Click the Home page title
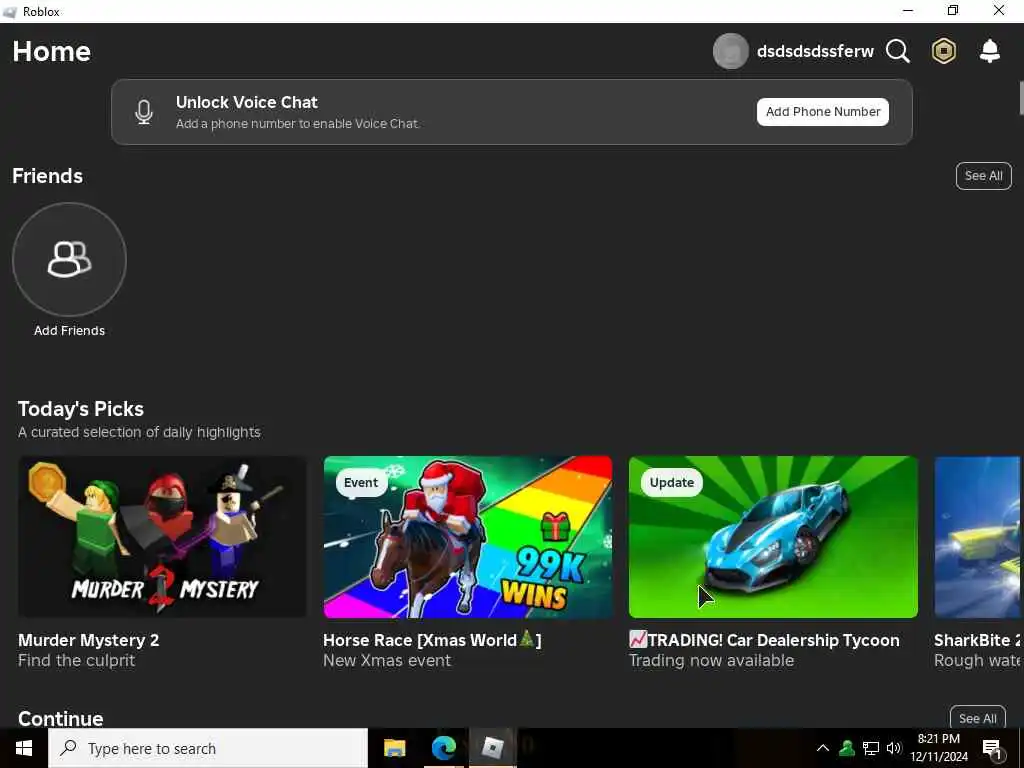1024x768 pixels. [x=52, y=52]
